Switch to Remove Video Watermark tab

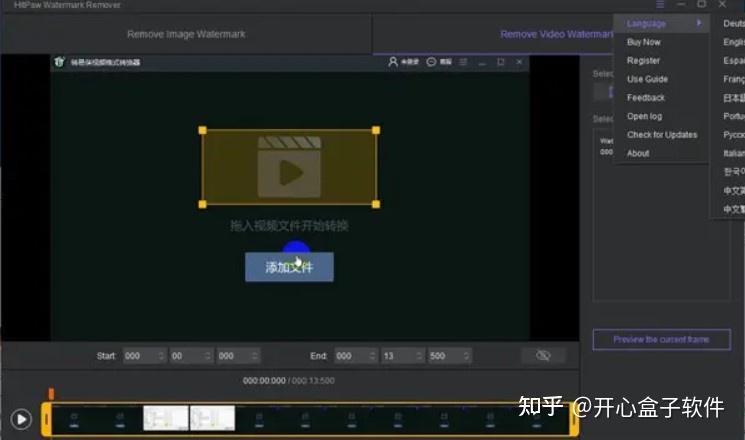(556, 34)
